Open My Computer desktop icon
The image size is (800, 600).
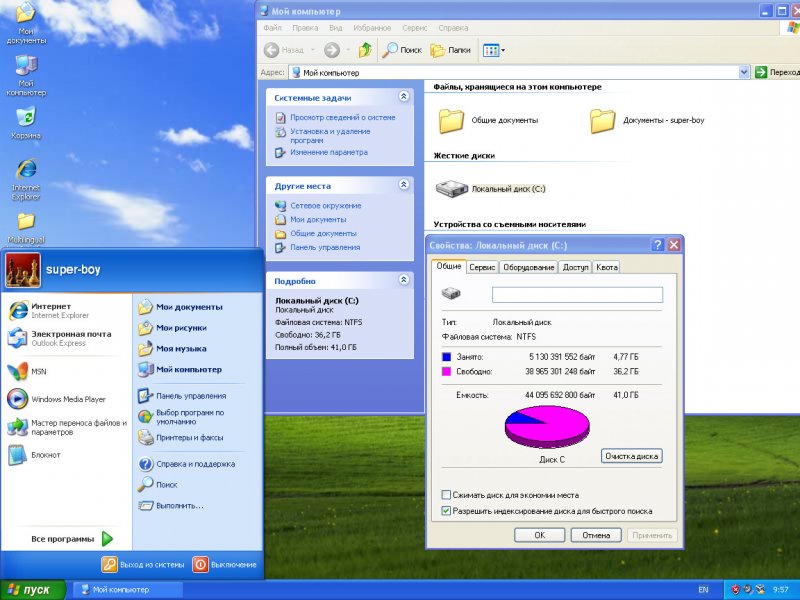(26, 76)
